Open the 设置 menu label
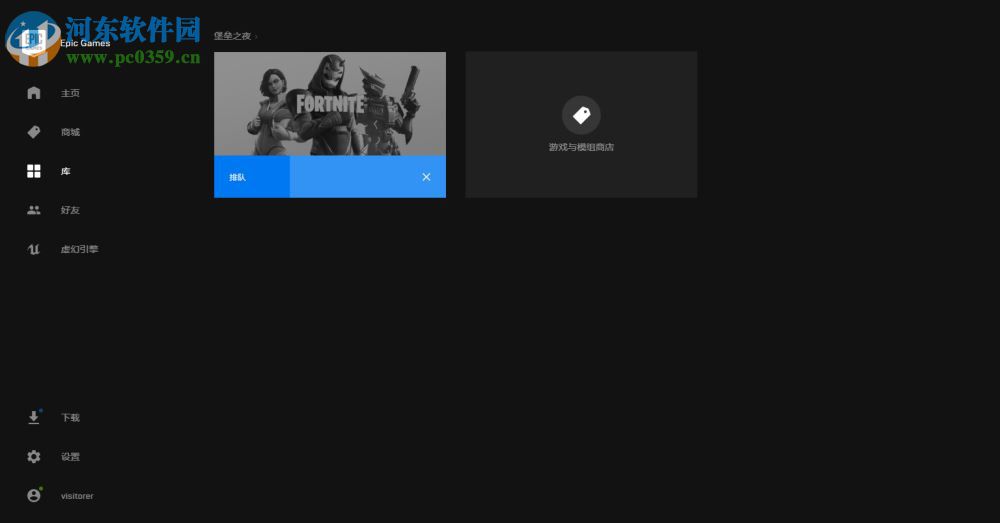The height and width of the screenshot is (523, 1000). (x=70, y=457)
